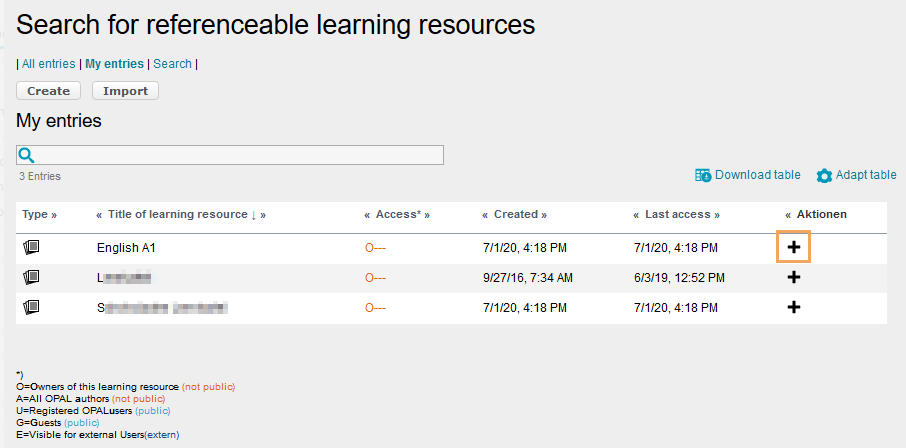Viewport: 906px width, 448px height.
Task: Select the My entries tab
Action: [114, 64]
